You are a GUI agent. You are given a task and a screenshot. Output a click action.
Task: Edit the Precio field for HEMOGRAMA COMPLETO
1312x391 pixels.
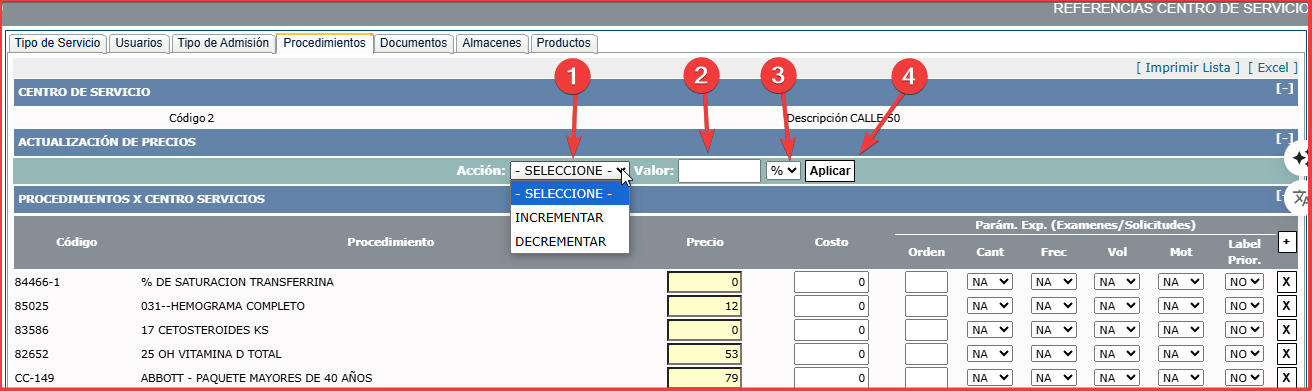[705, 306]
